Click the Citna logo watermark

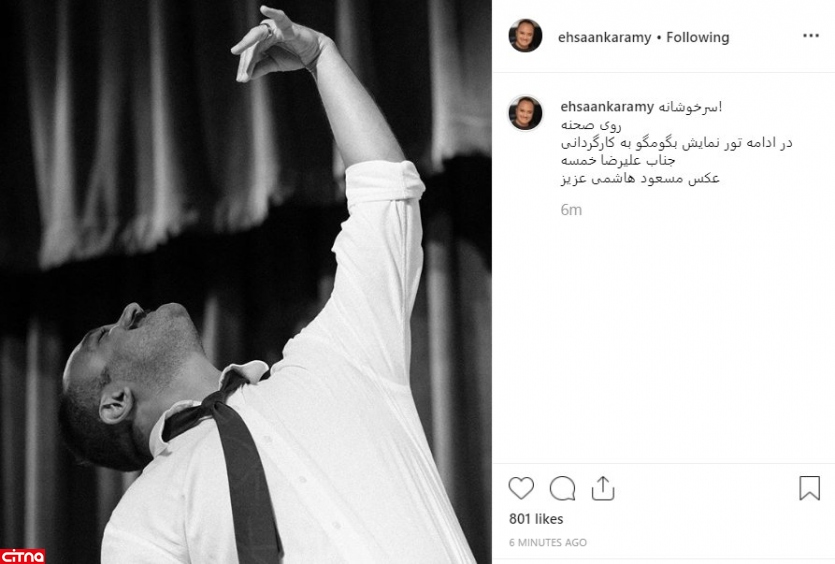click(22, 556)
